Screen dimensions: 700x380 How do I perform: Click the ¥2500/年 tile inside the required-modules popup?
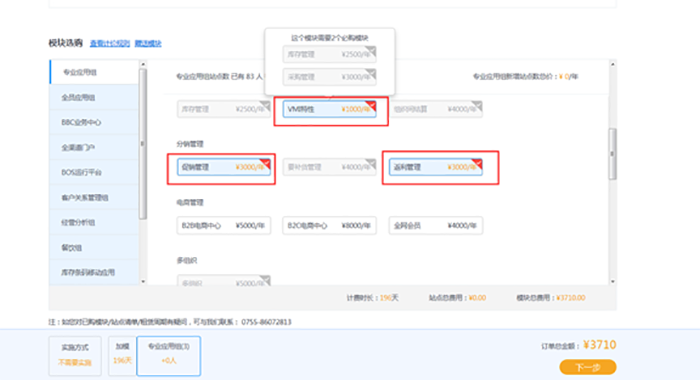coord(329,54)
